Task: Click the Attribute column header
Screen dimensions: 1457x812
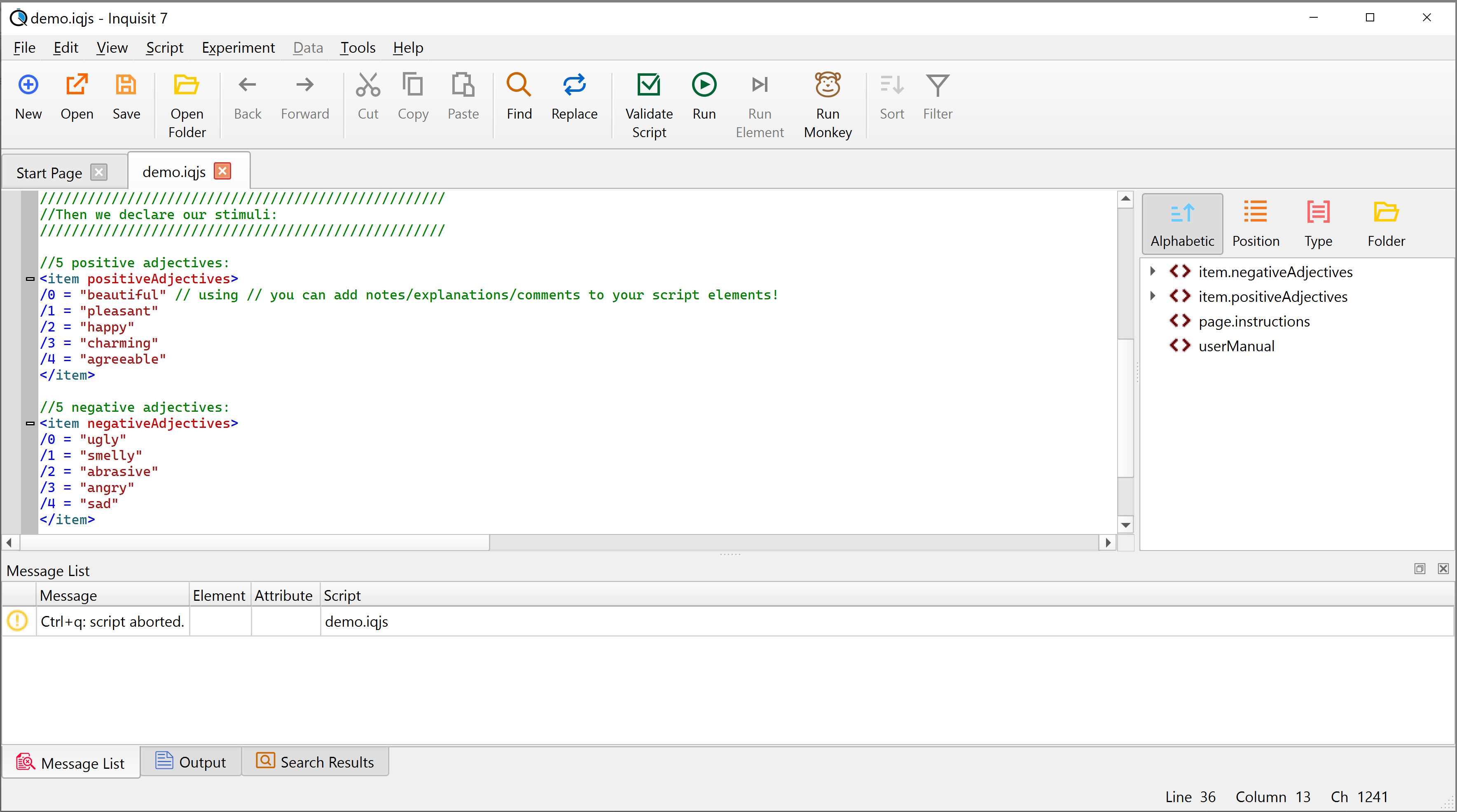Action: 285,595
